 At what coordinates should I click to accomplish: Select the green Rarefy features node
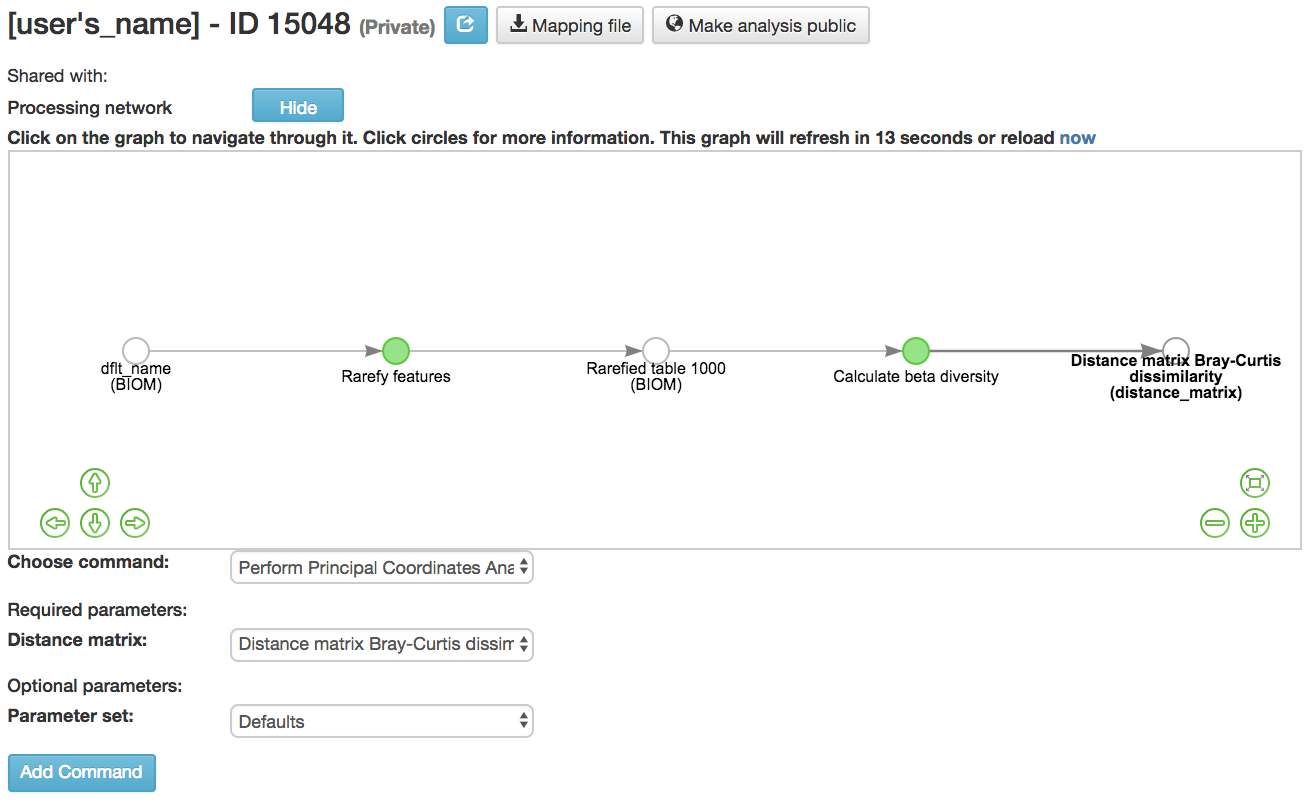pos(396,350)
